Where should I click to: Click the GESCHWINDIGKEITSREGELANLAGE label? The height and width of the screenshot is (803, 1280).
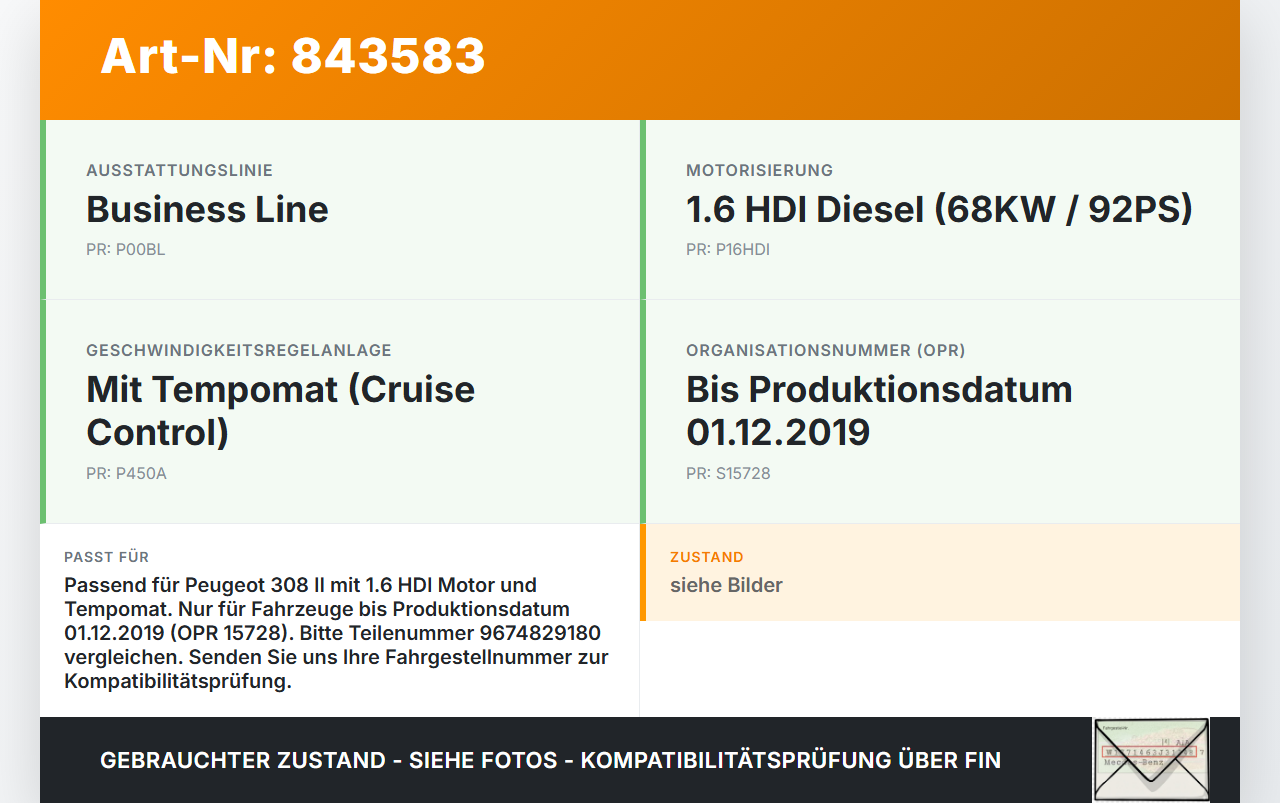239,351
